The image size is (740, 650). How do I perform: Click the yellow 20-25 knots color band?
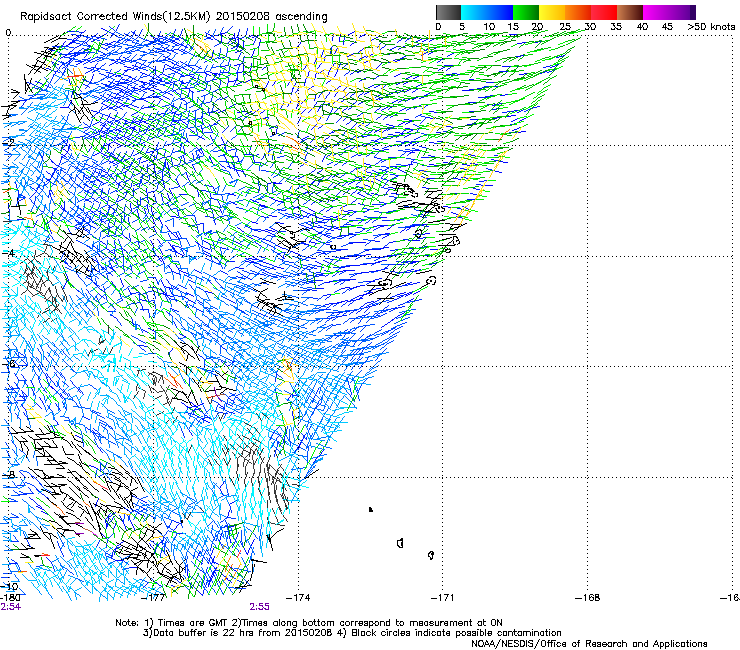pos(552,12)
